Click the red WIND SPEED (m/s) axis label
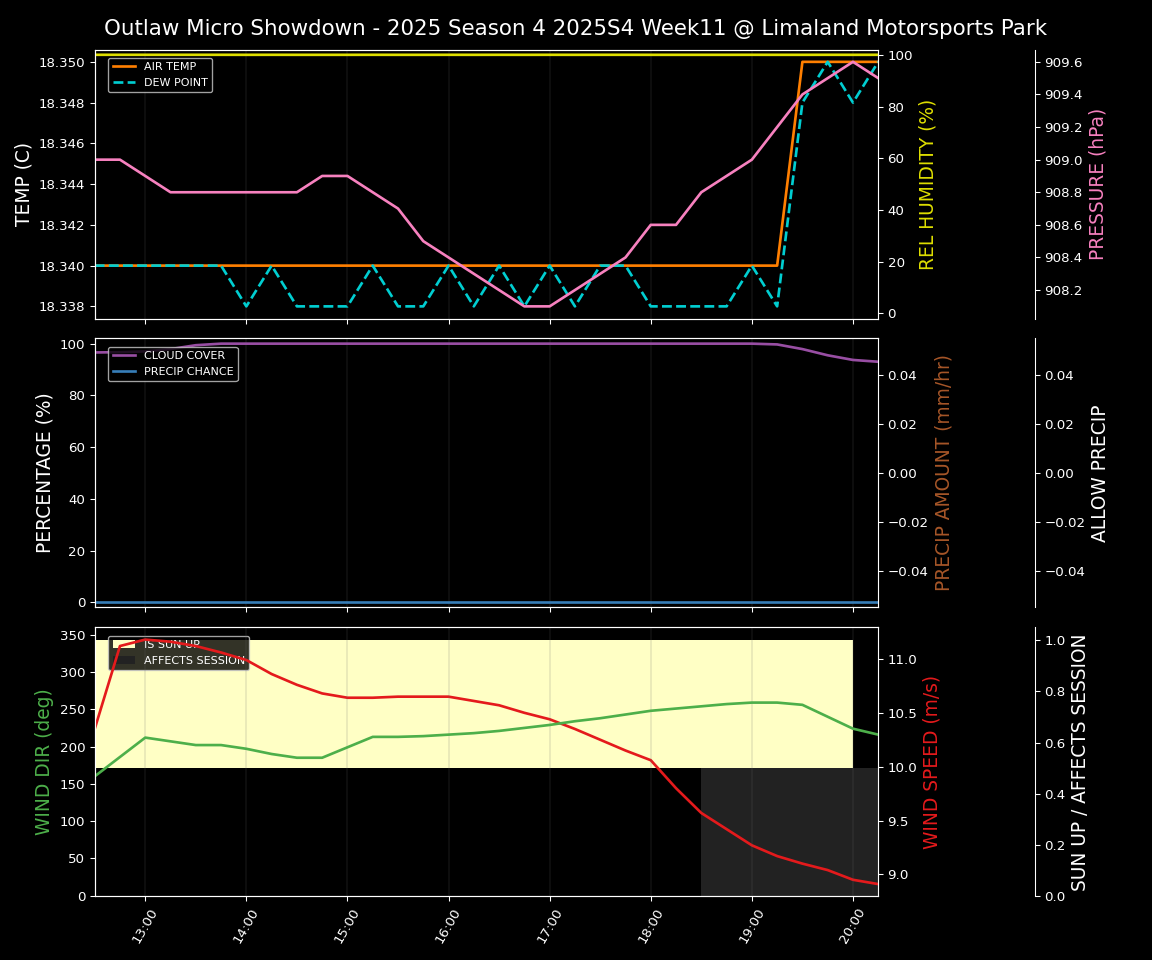 pos(931,761)
